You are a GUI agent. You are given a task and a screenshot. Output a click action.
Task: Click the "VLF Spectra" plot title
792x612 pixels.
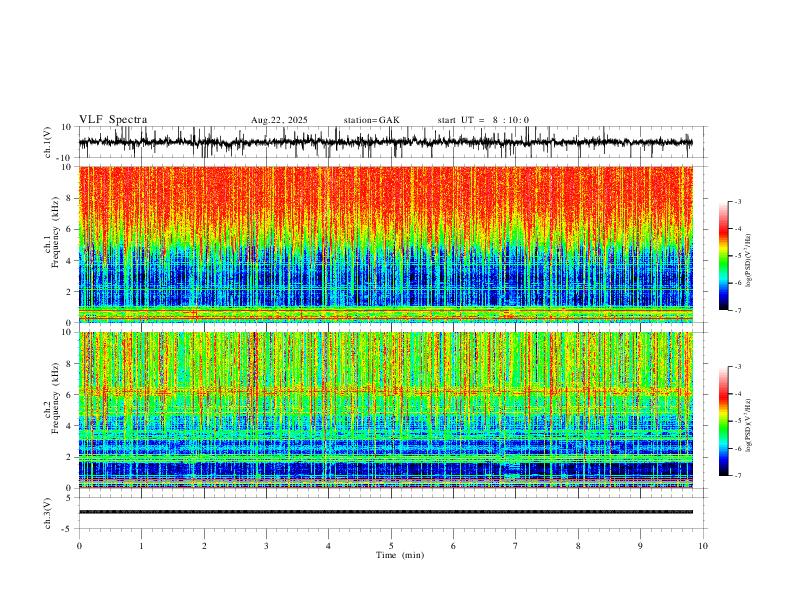click(113, 120)
